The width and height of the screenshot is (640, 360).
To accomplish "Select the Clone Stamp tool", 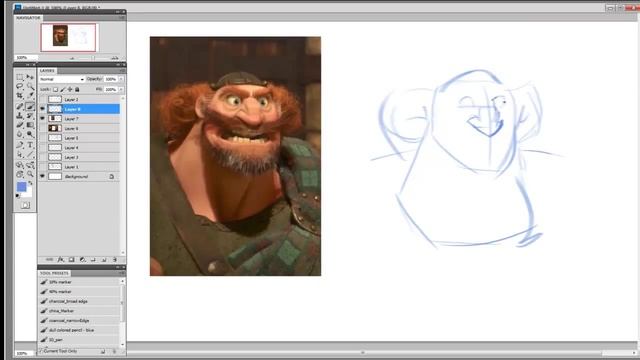I will pyautogui.click(x=20, y=116).
